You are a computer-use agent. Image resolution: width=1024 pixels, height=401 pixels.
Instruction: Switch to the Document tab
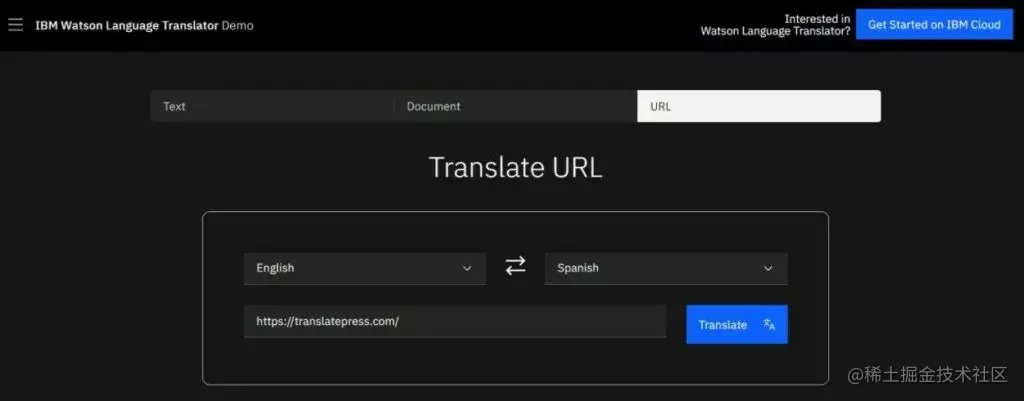(x=515, y=106)
